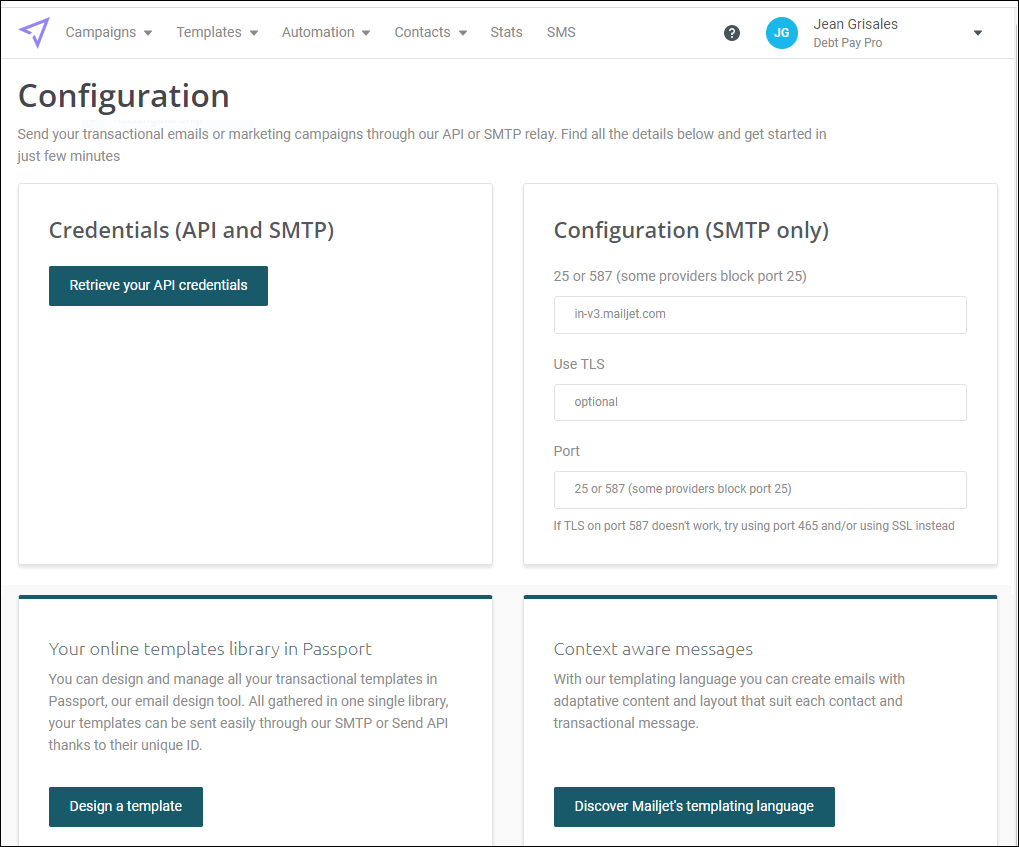Viewport: 1019px width, 847px height.
Task: Click the Jean Grisales account name
Action: [855, 24]
